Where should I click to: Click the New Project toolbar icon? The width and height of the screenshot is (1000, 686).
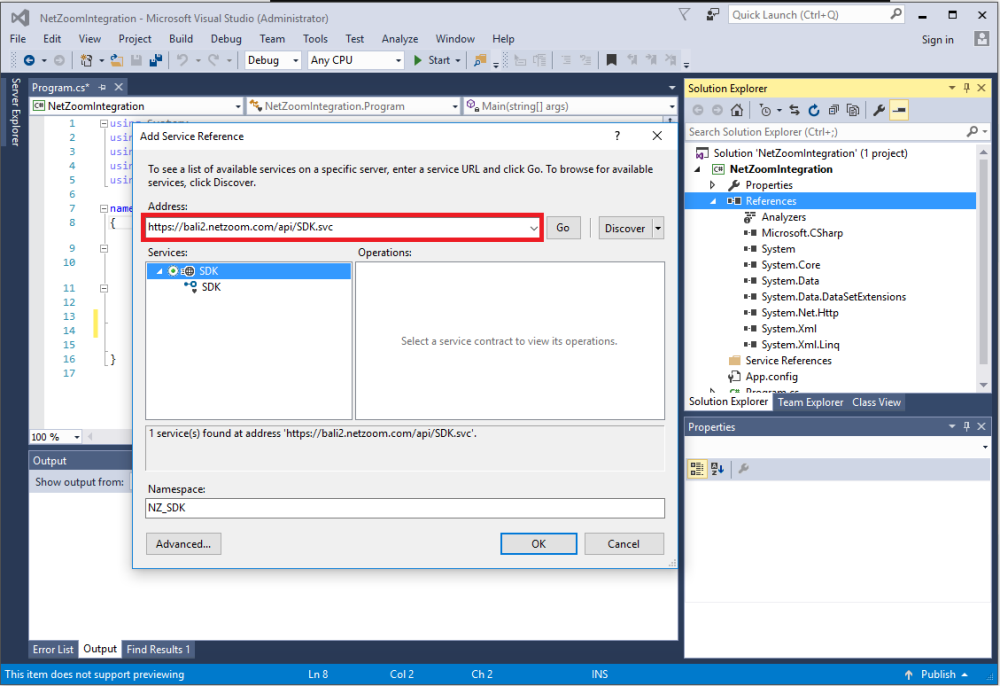[86, 61]
